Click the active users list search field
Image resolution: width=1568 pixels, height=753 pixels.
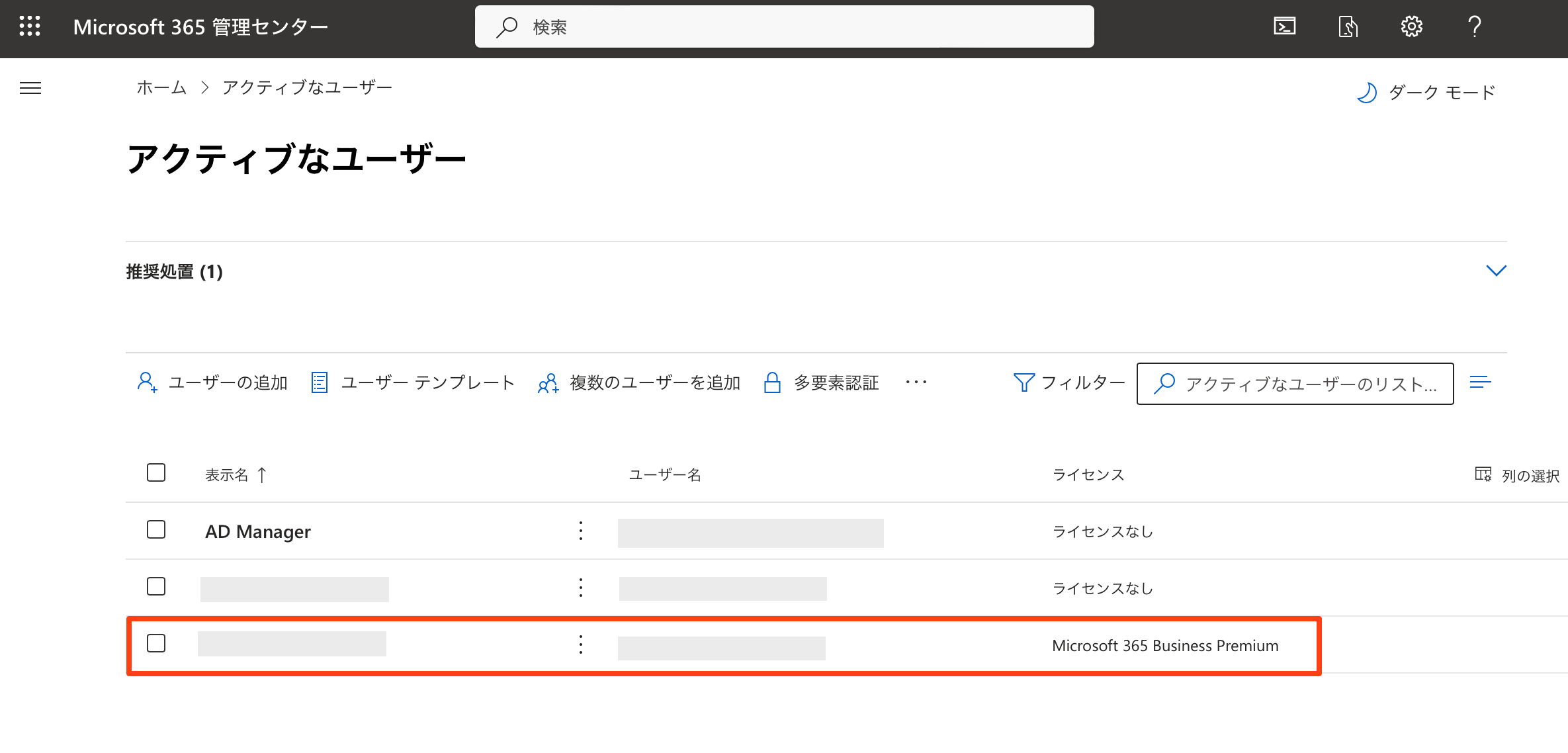(x=1295, y=384)
